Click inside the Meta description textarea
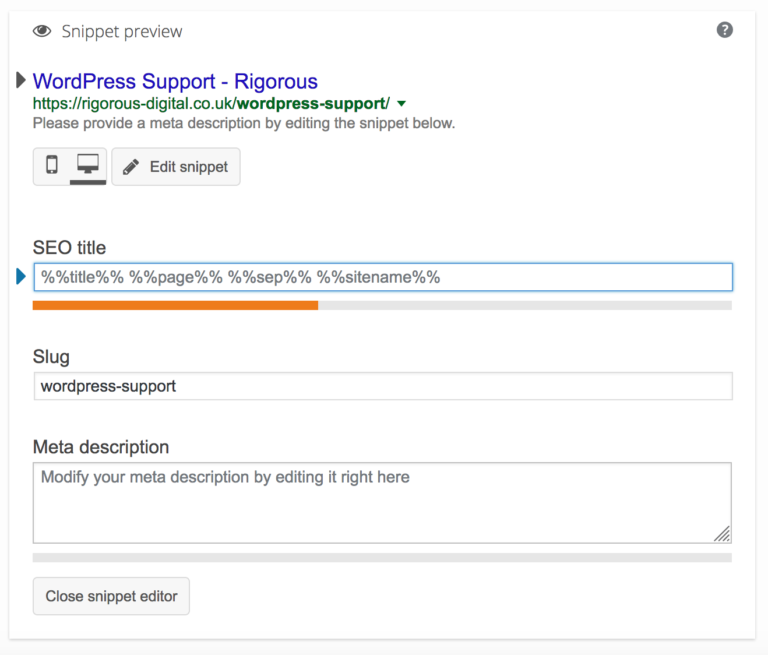Viewport: 768px width, 655px height. click(383, 503)
